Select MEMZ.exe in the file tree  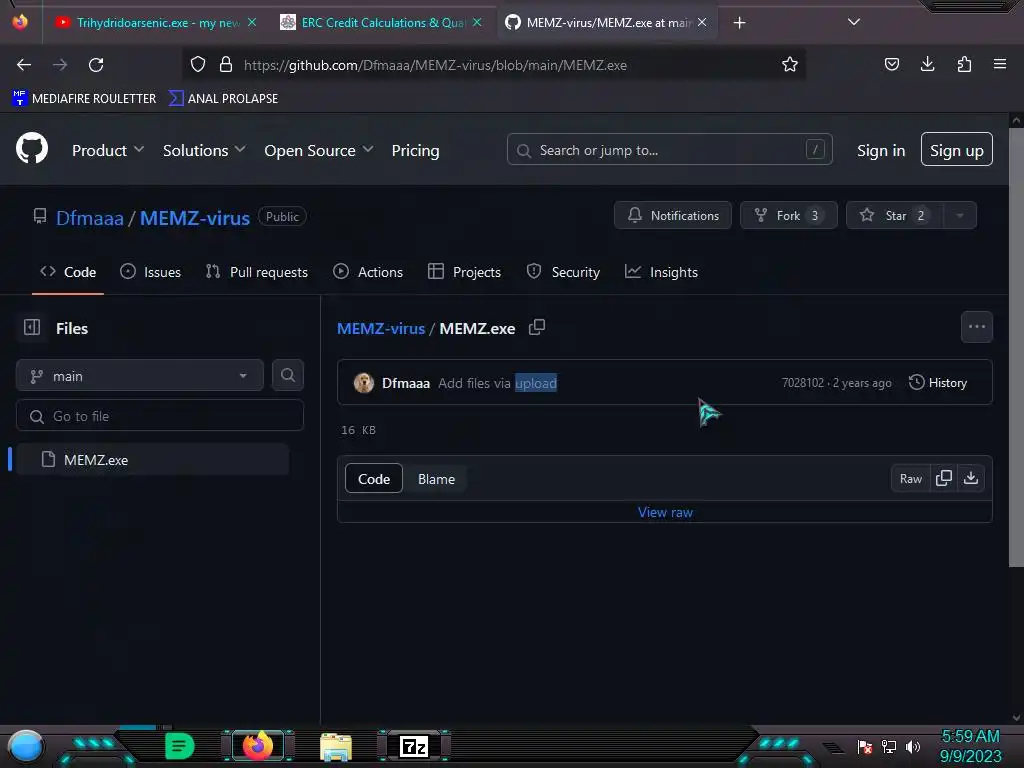[152, 460]
